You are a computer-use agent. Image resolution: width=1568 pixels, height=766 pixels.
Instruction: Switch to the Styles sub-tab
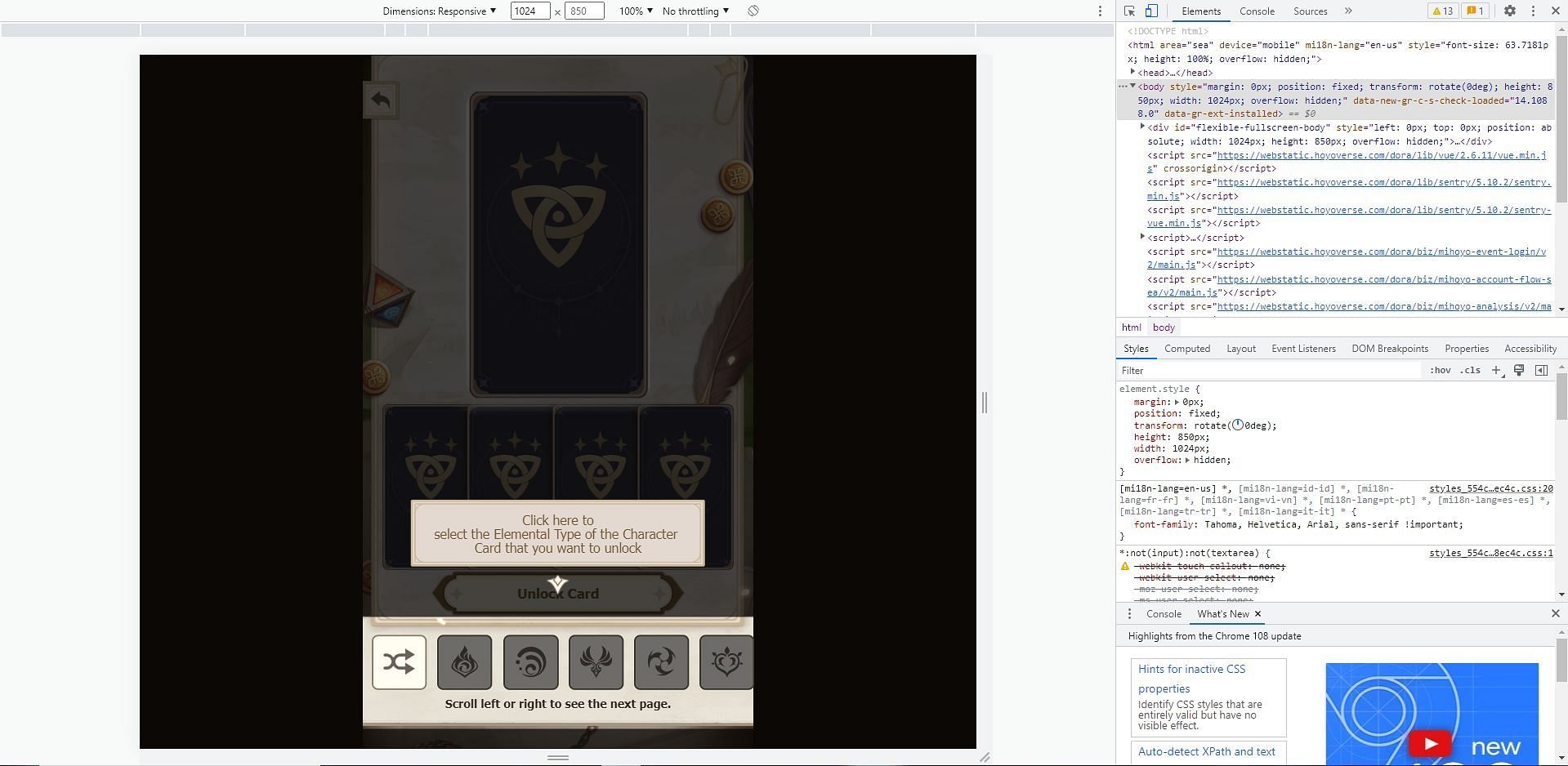click(1135, 349)
